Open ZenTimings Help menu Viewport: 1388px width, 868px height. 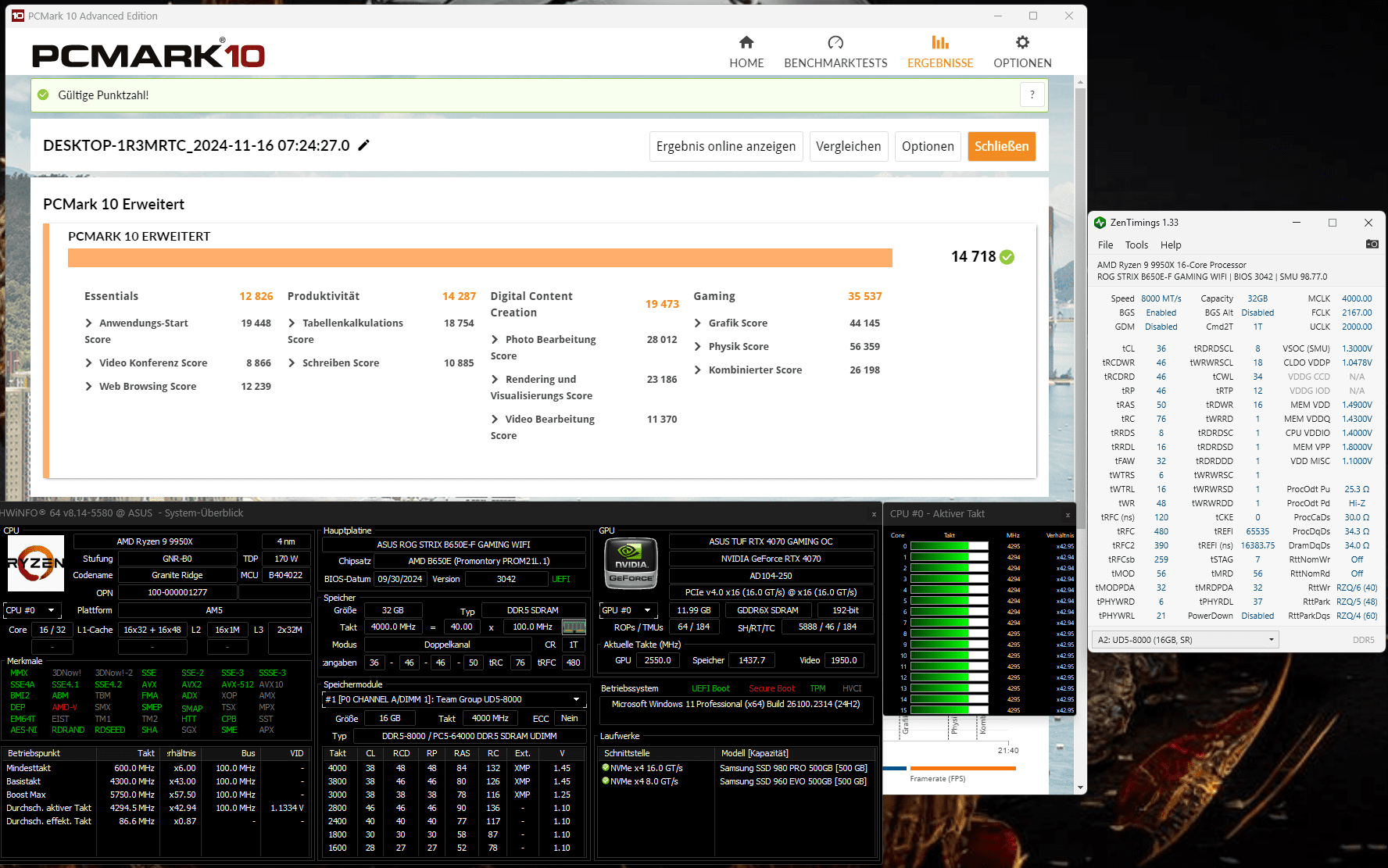pyautogui.click(x=1171, y=245)
